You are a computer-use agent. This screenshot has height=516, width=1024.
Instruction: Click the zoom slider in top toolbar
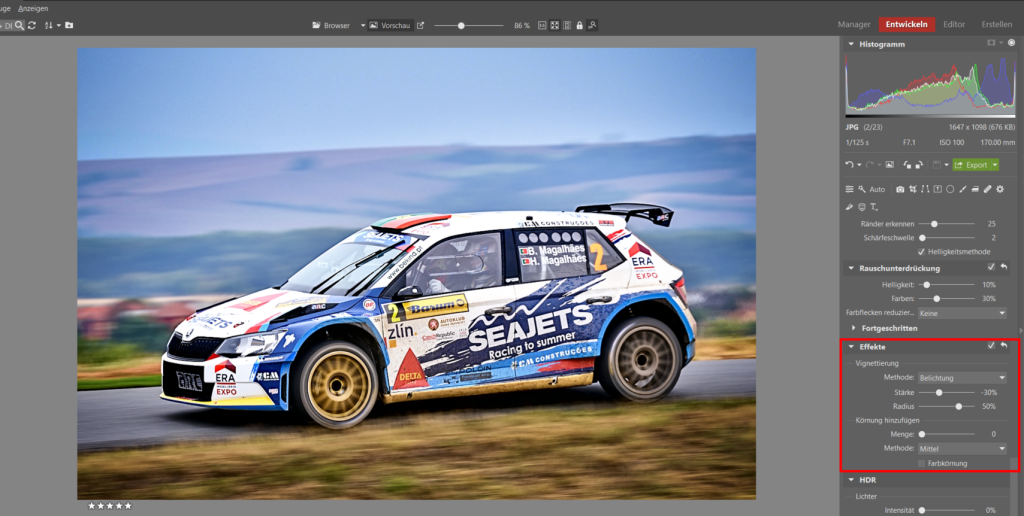tap(469, 25)
